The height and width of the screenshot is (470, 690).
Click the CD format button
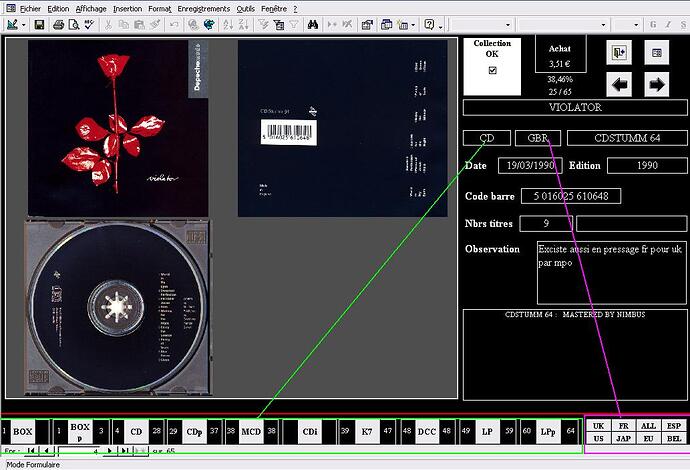click(x=136, y=432)
